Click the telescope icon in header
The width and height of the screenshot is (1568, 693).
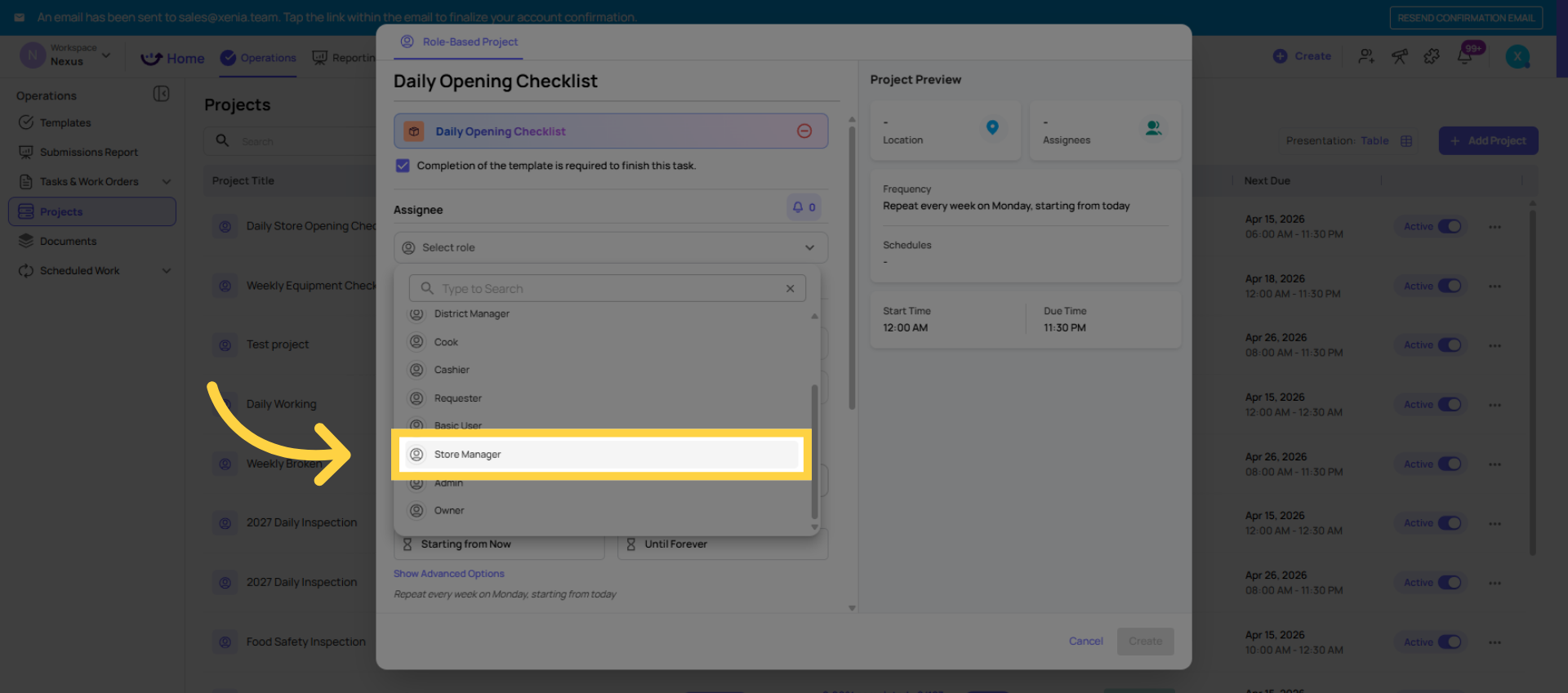pos(1400,56)
